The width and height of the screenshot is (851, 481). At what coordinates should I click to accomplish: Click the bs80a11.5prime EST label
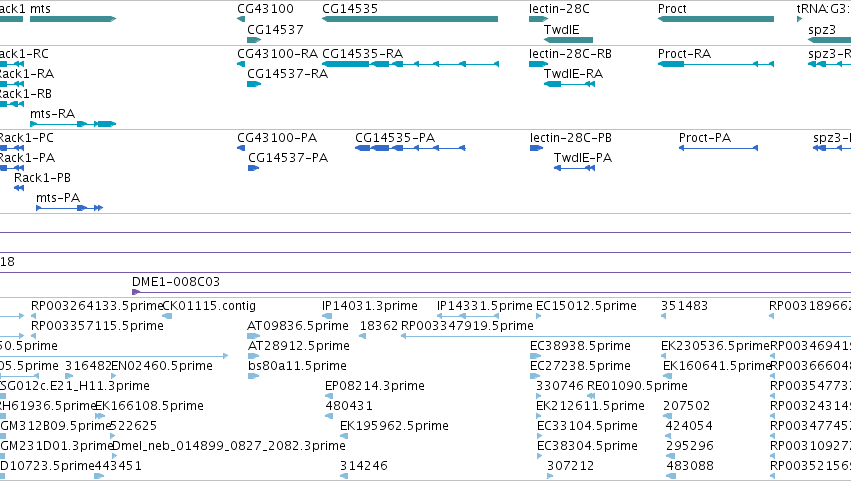click(x=297, y=366)
